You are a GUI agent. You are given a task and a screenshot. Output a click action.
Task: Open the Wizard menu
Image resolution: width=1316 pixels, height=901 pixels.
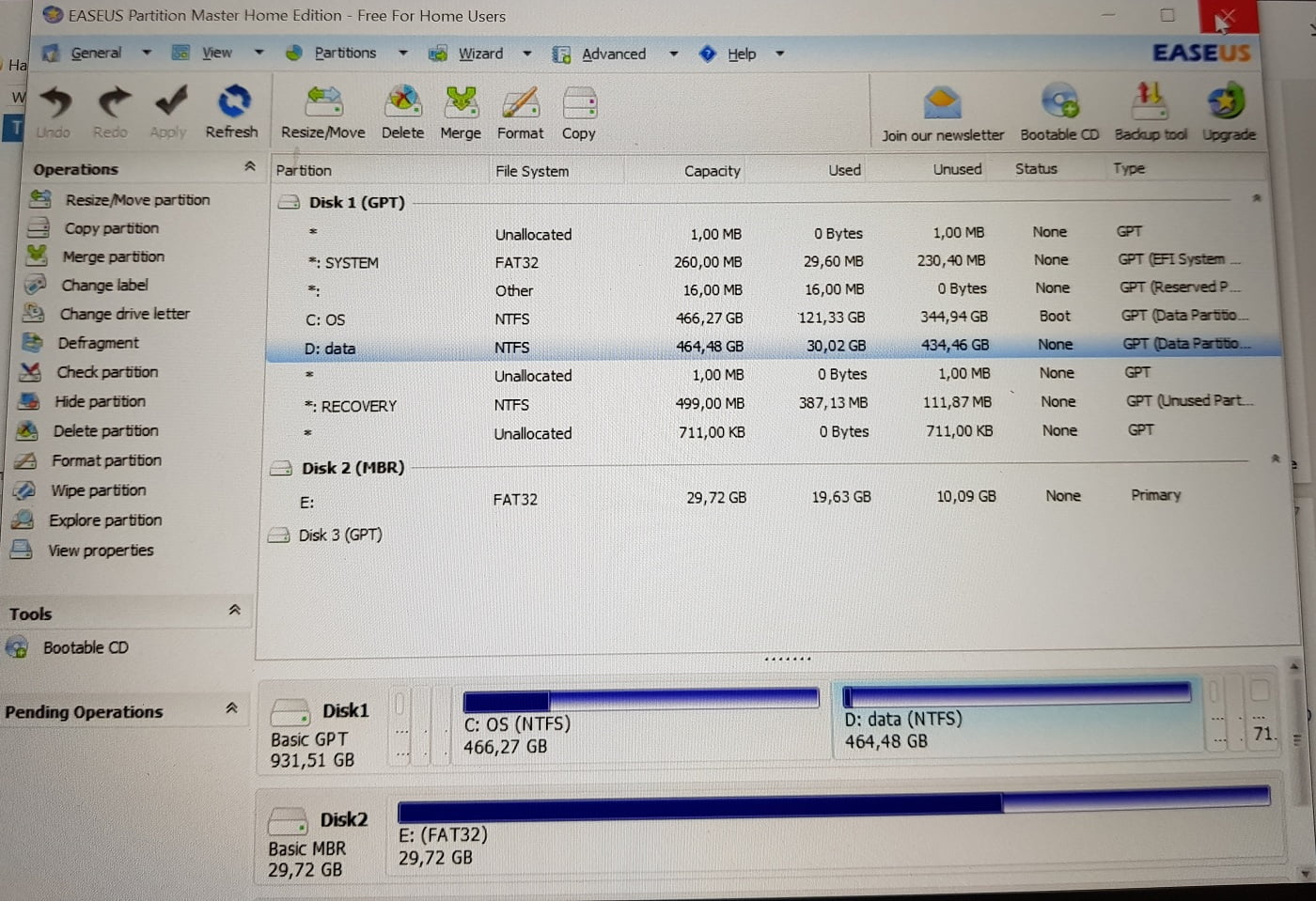click(480, 54)
